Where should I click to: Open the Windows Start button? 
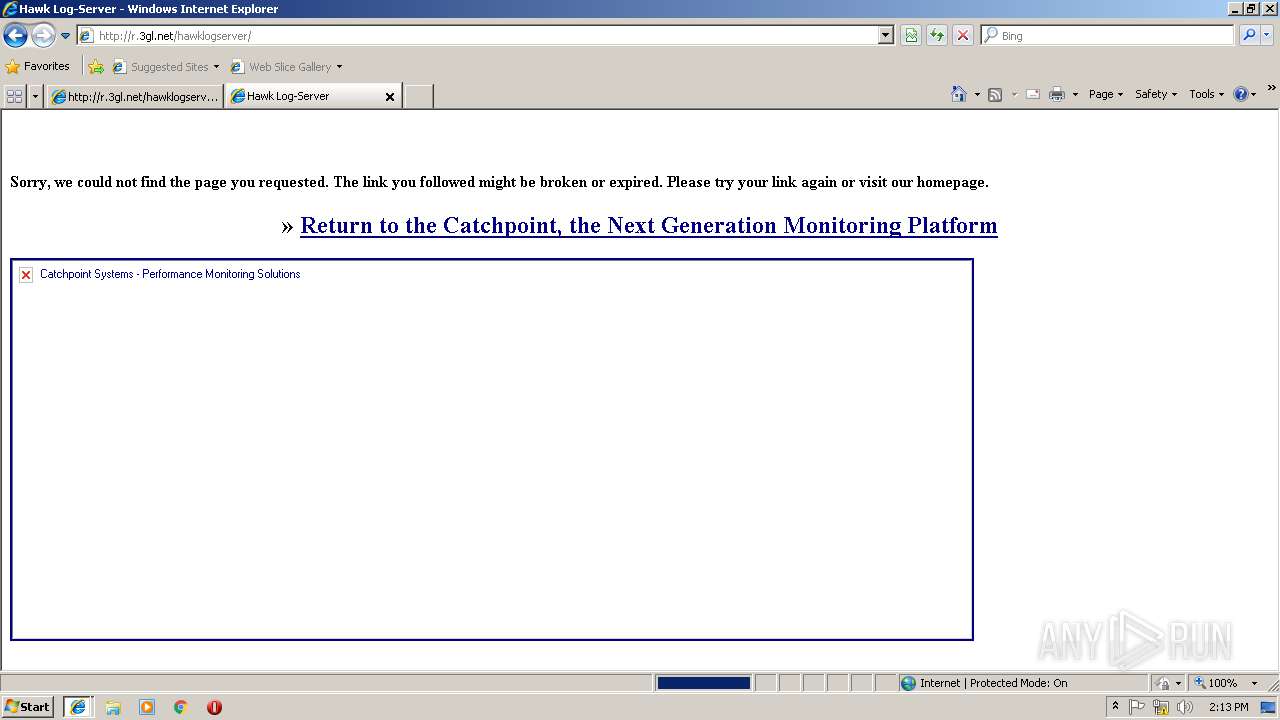point(28,707)
